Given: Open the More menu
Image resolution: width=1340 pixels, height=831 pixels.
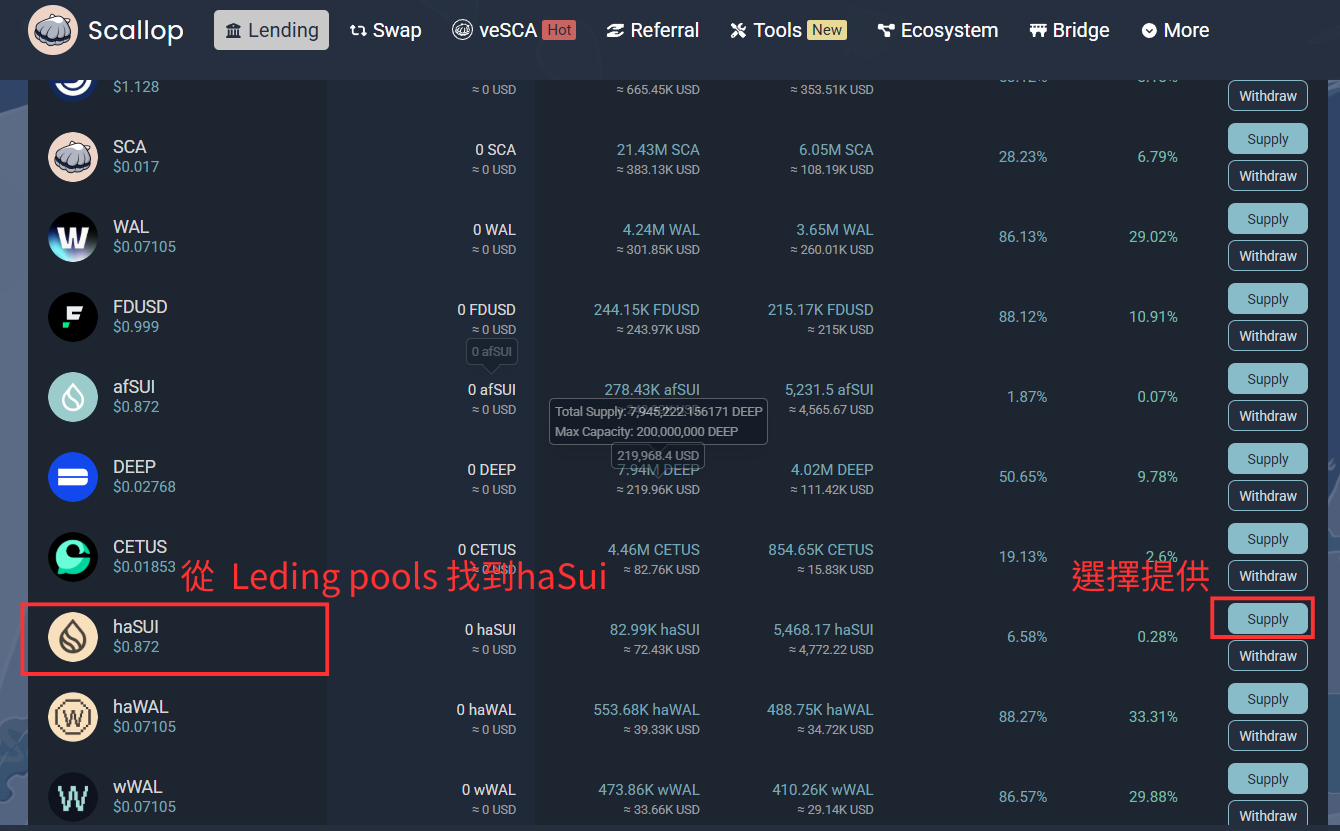Looking at the screenshot, I should pyautogui.click(x=1175, y=30).
